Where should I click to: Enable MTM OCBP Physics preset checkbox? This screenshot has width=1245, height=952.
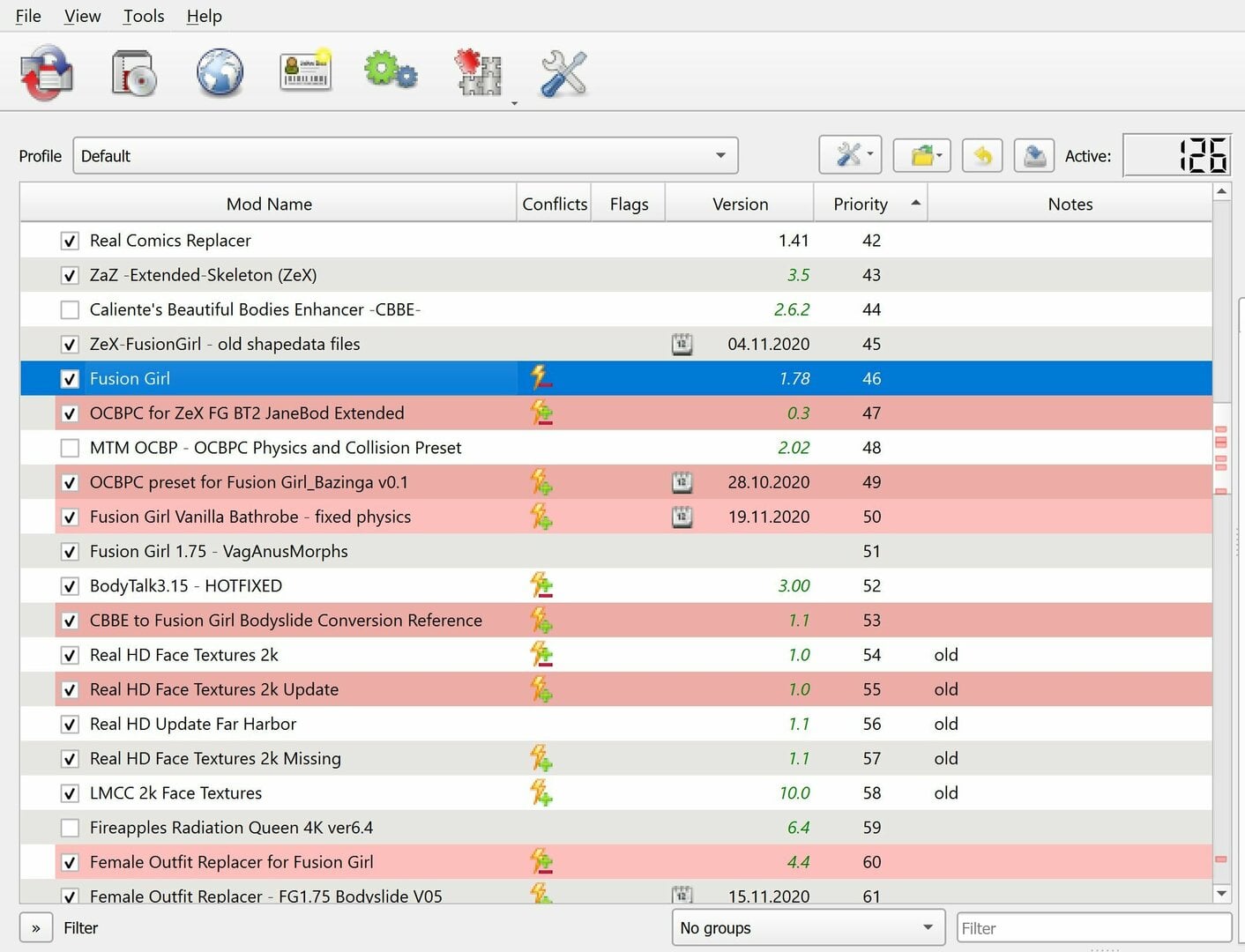[x=70, y=448]
